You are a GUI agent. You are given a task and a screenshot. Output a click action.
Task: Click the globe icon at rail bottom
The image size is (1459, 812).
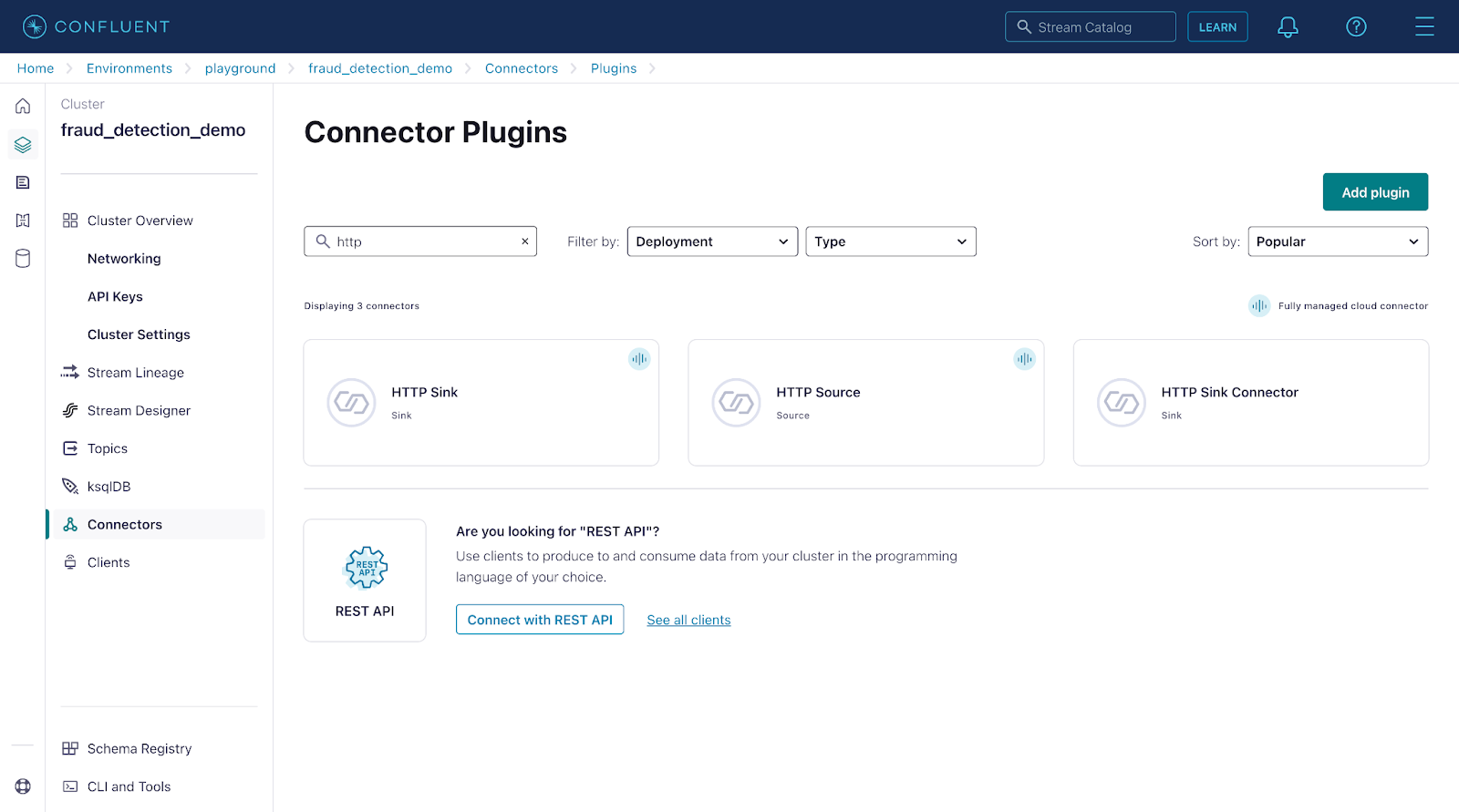[x=23, y=786]
